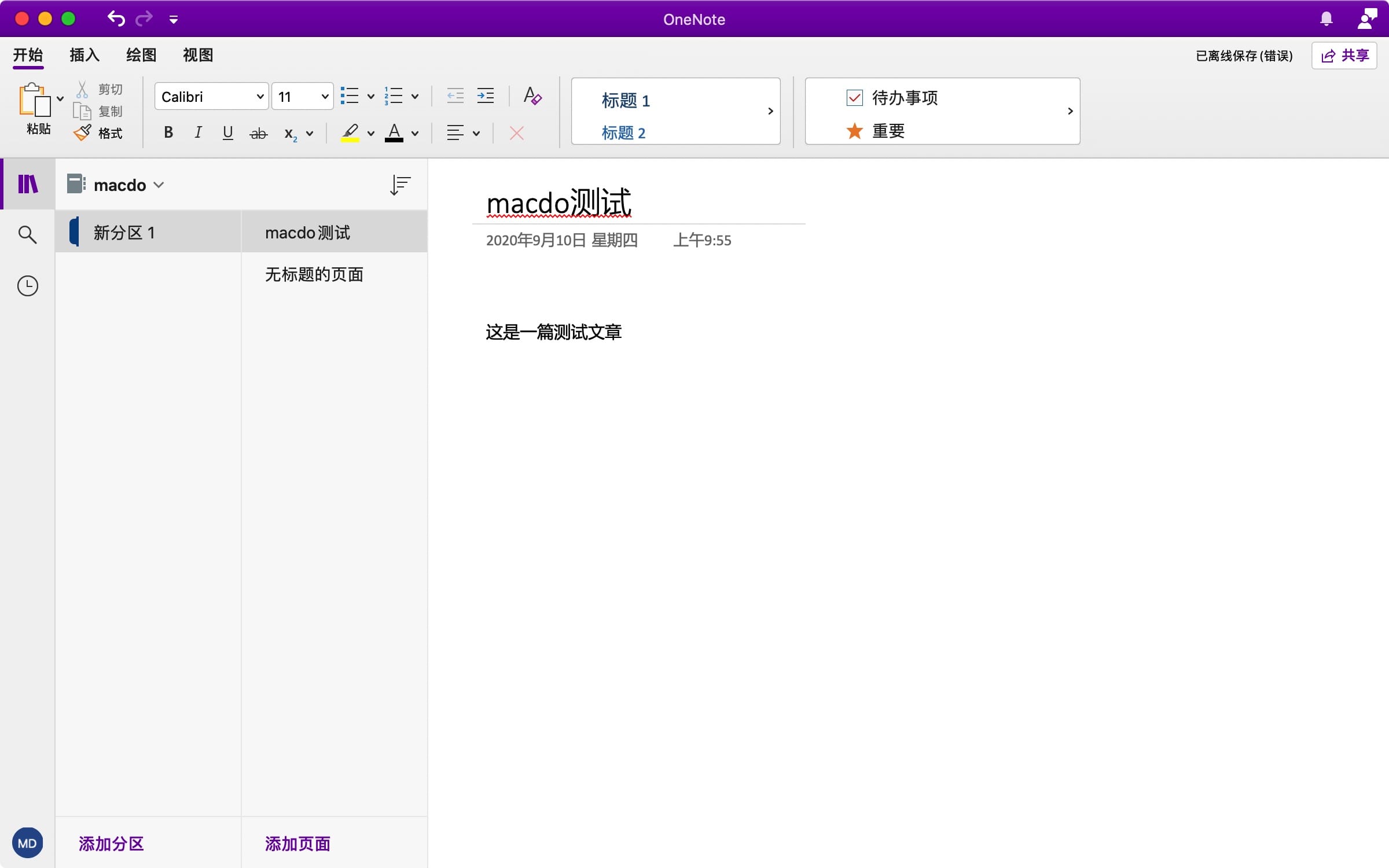Click the 复制 copy button
The width and height of the screenshot is (1389, 868).
(98, 111)
